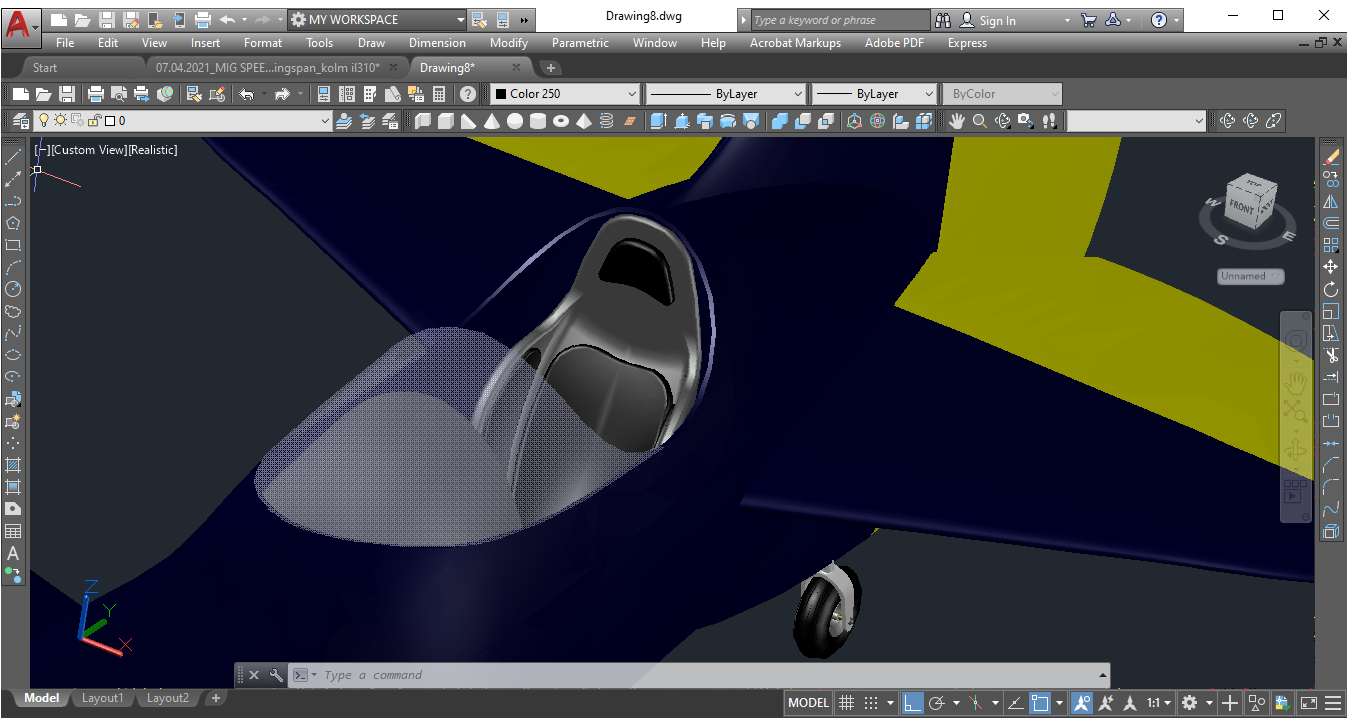Open the Parametric menu

580,43
